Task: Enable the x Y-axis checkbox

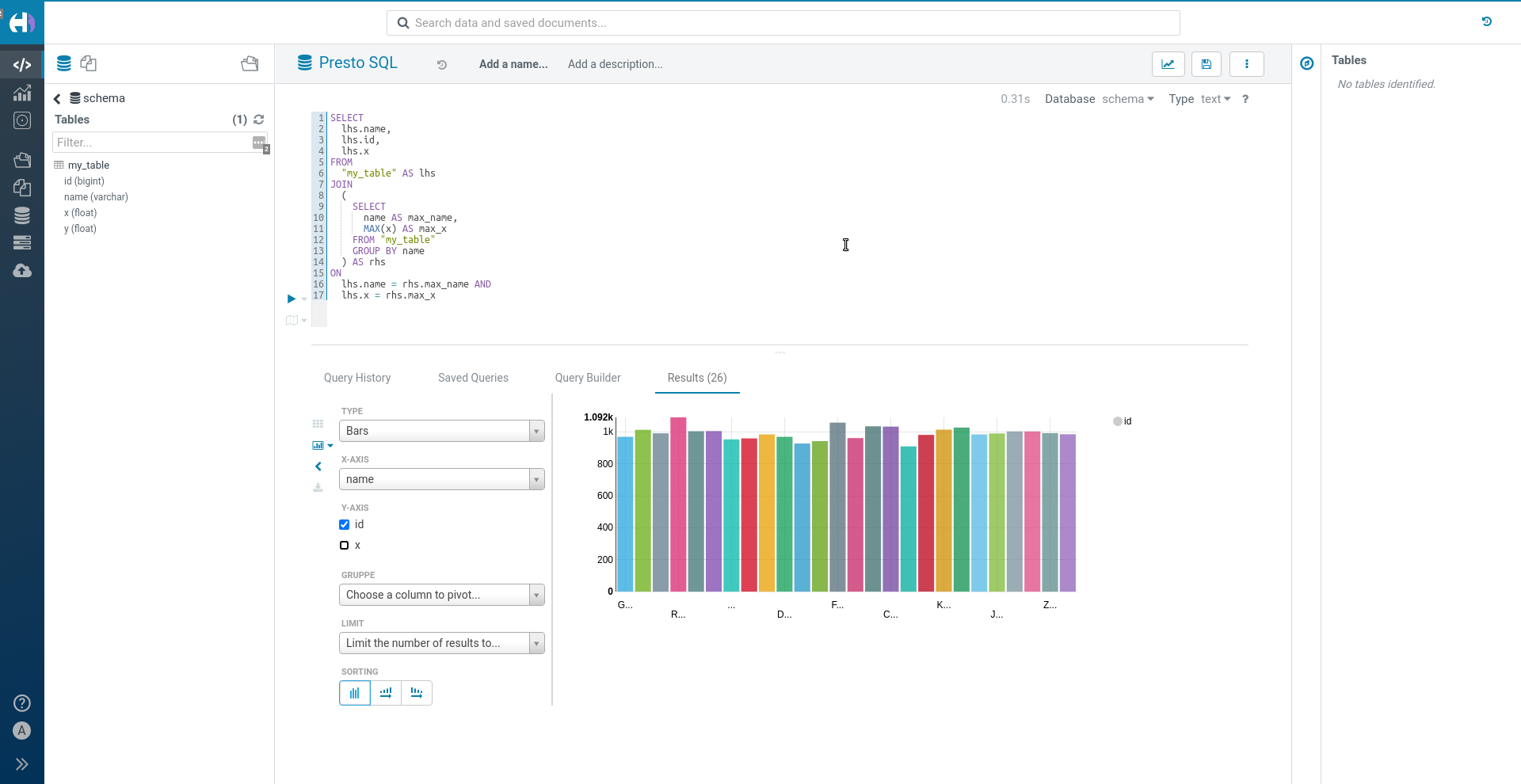Action: [345, 545]
